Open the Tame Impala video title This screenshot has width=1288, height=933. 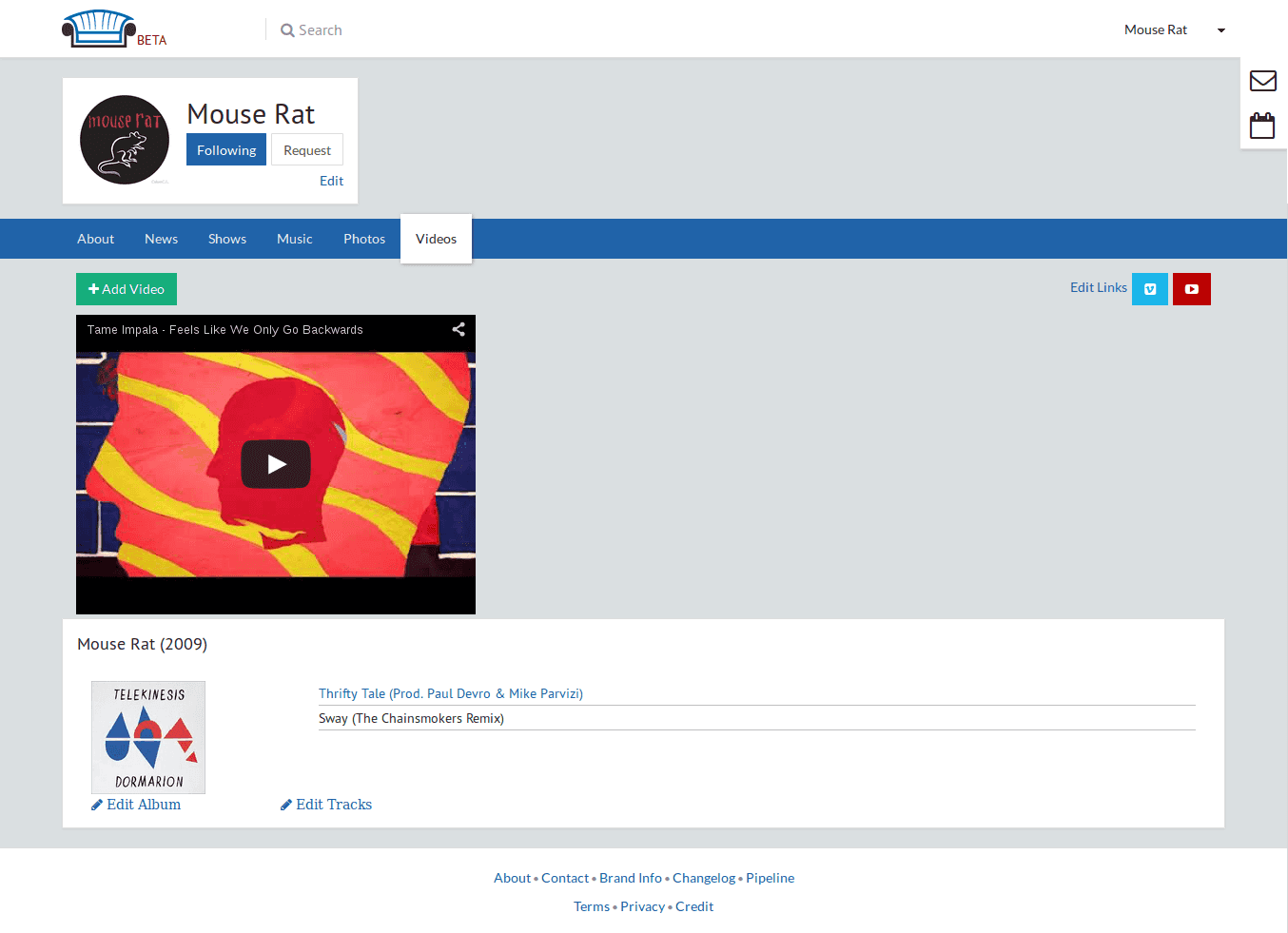[225, 330]
